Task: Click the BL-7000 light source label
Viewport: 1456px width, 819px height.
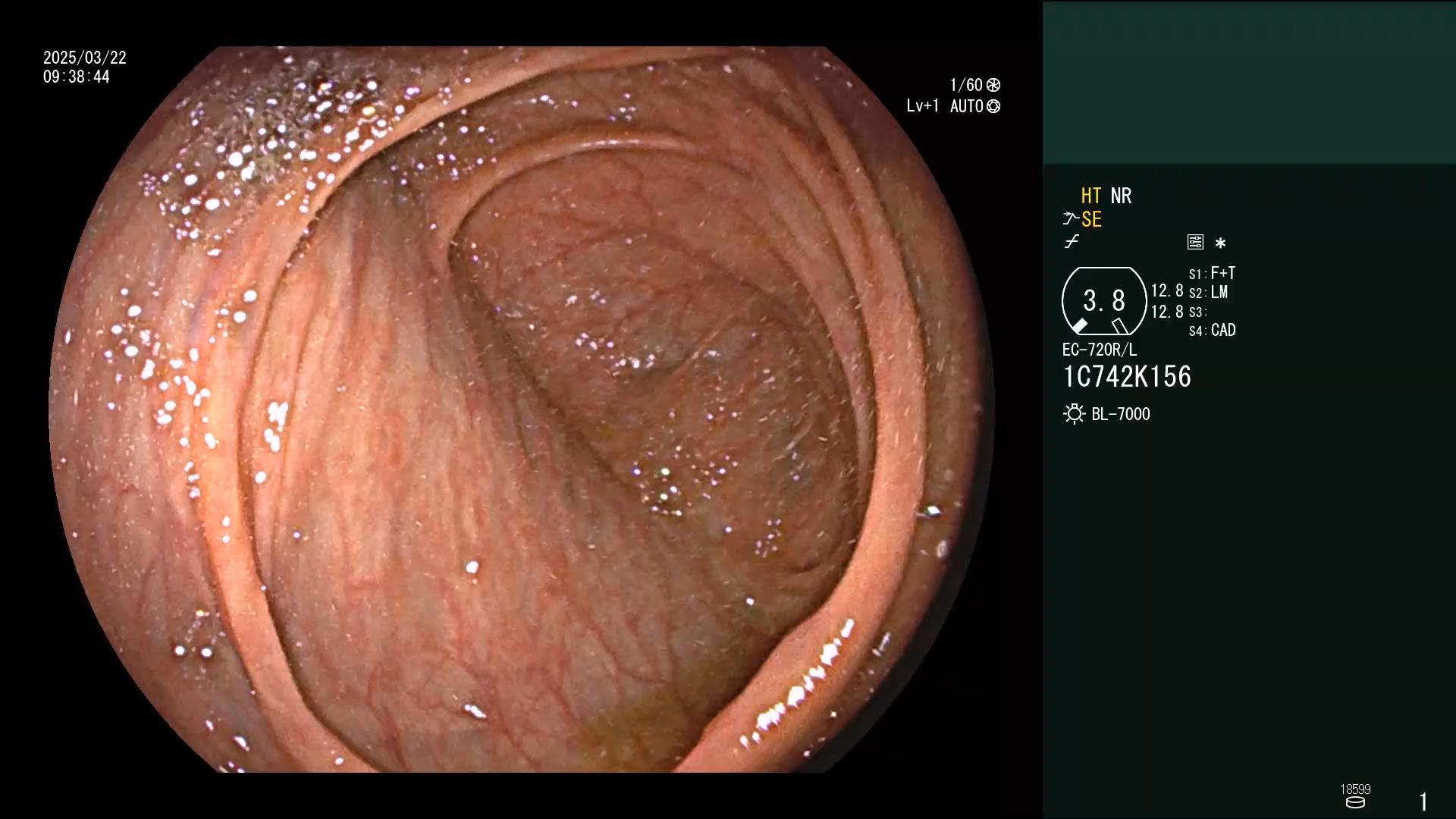Action: 1121,414
